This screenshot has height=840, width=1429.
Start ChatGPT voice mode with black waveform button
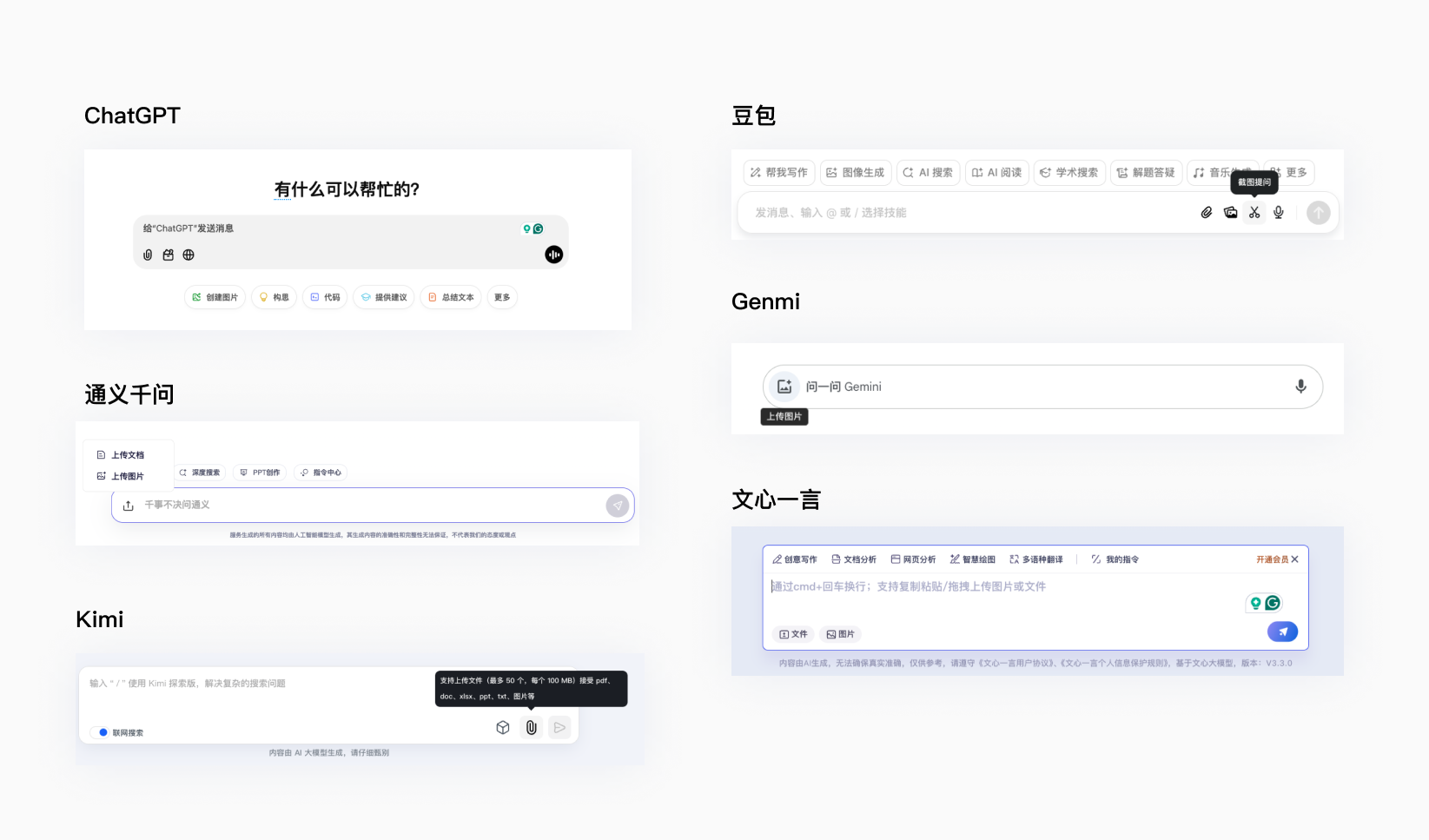553,255
